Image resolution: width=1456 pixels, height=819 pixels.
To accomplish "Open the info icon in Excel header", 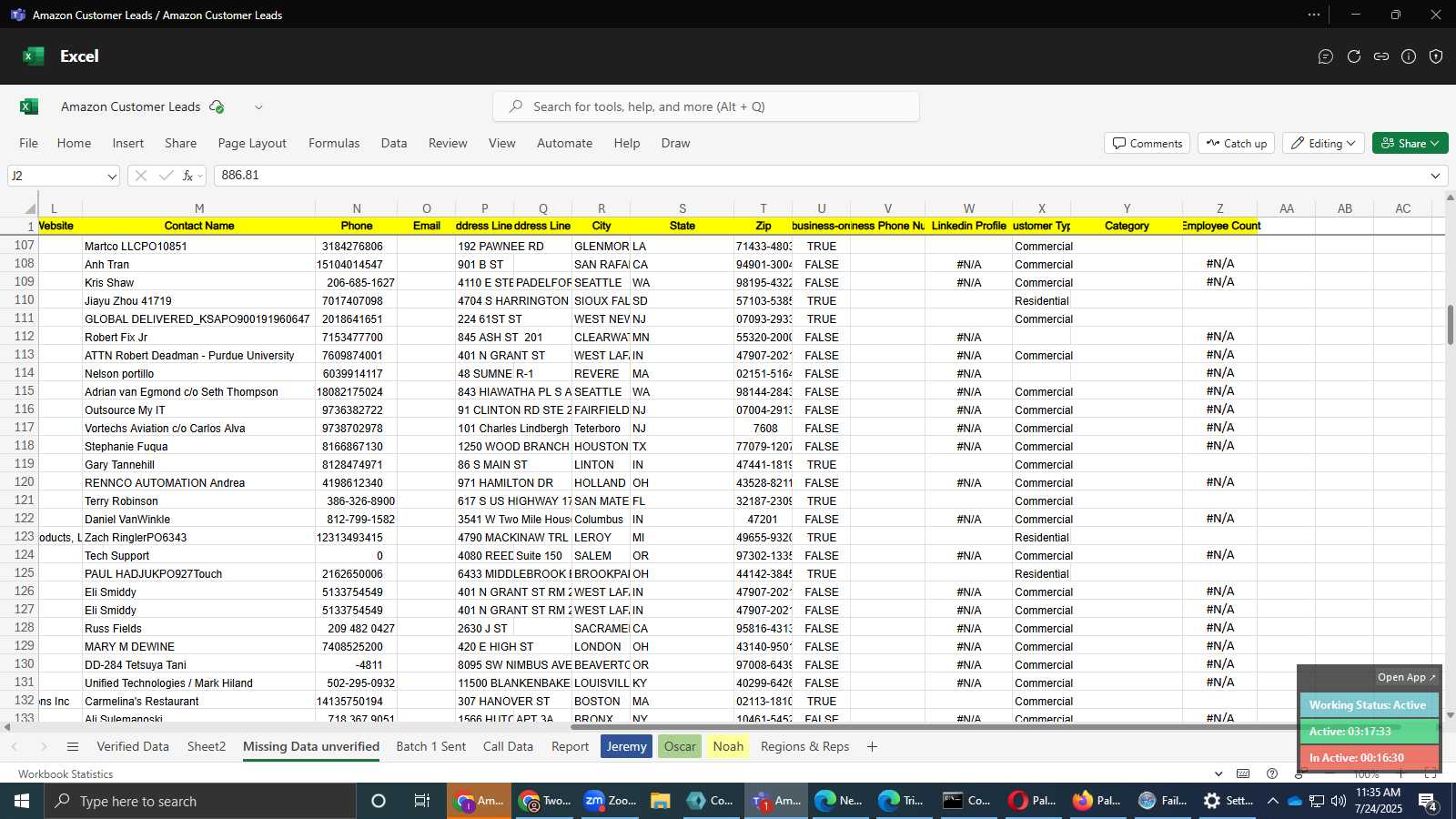I will click(x=1409, y=56).
